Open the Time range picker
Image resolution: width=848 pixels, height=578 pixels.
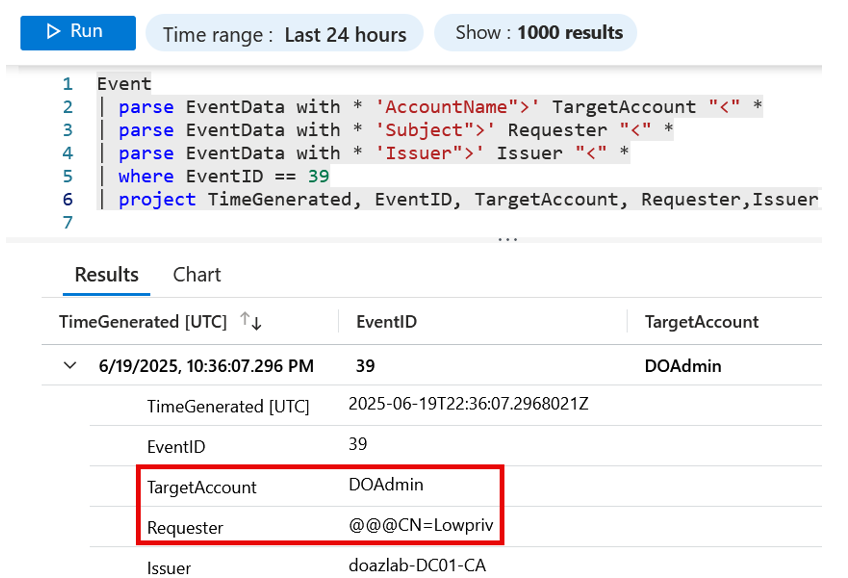(x=284, y=34)
